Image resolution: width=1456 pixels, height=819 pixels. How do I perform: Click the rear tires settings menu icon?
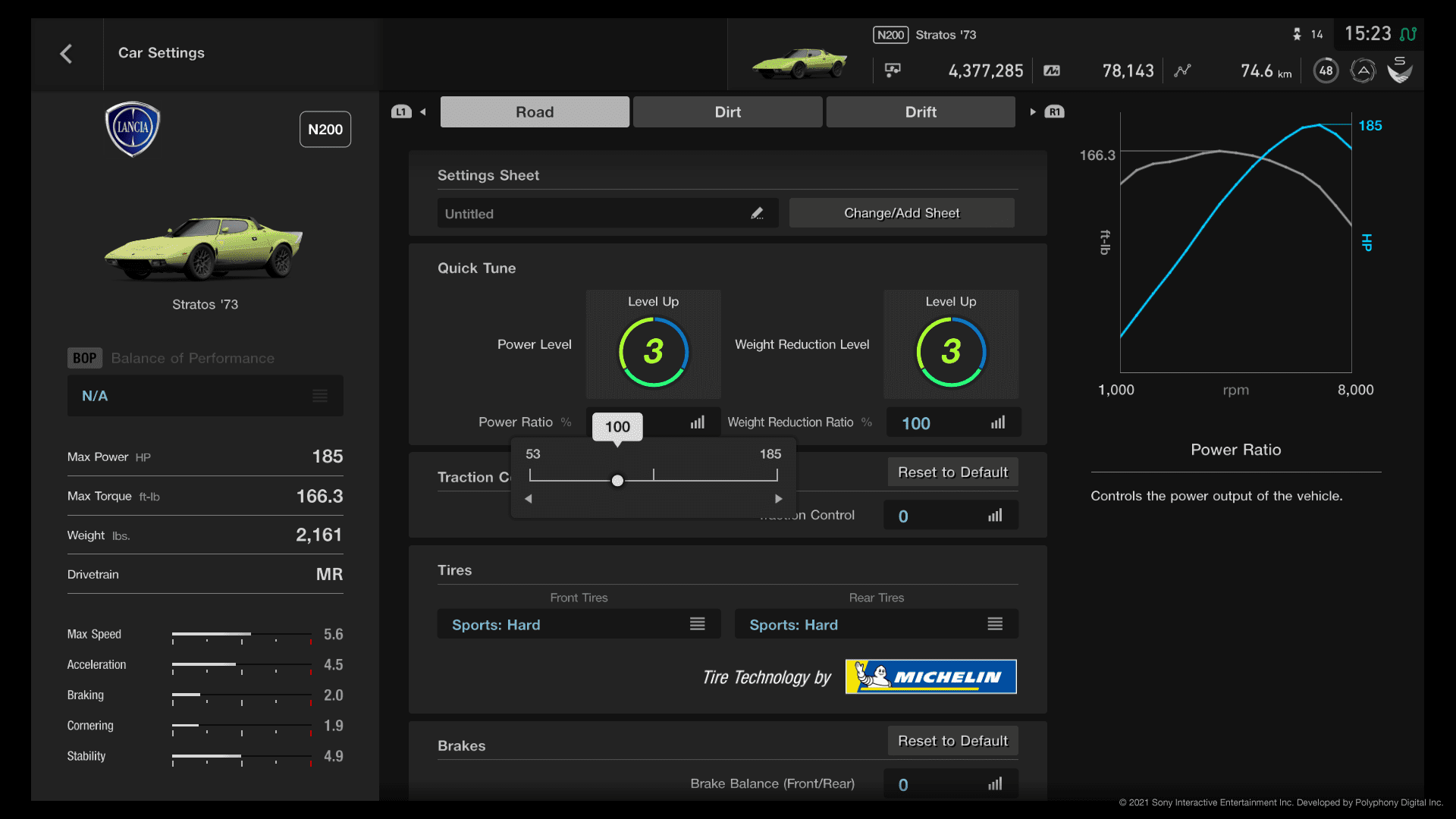[994, 624]
